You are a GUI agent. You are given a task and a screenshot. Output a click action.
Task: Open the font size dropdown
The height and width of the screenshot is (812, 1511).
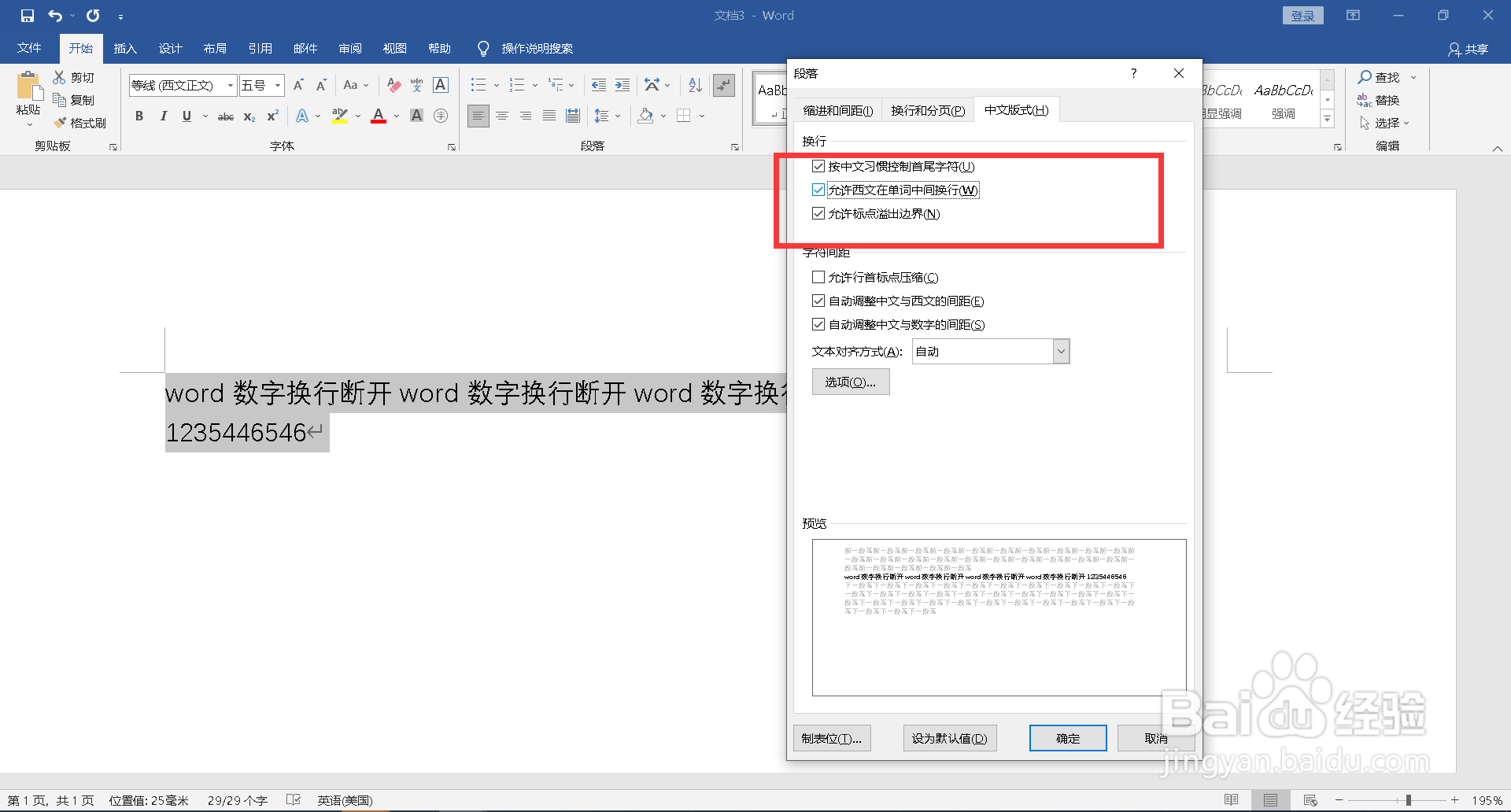tap(276, 85)
